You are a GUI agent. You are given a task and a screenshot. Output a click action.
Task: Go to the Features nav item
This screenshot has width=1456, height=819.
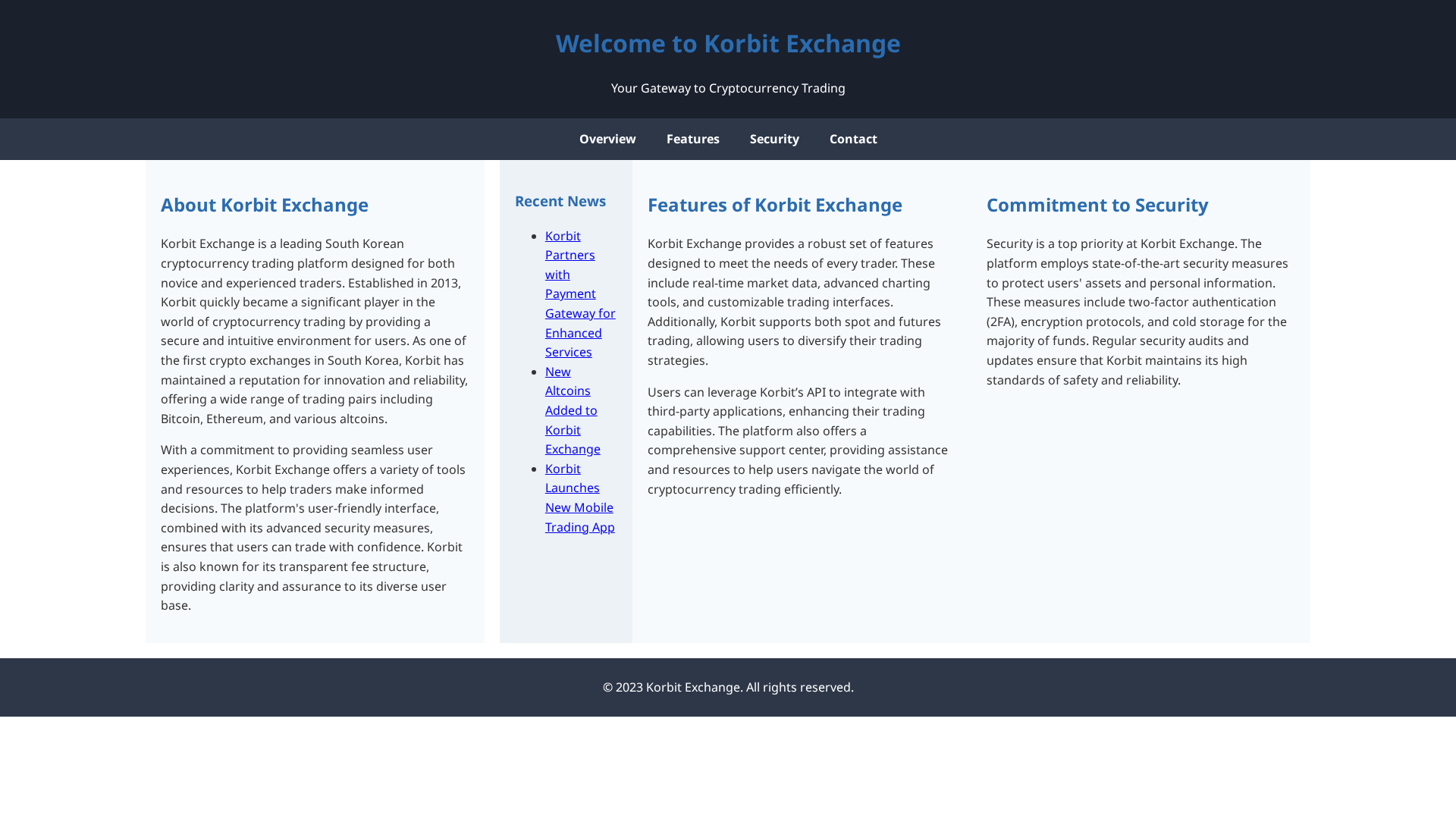pyautogui.click(x=692, y=139)
